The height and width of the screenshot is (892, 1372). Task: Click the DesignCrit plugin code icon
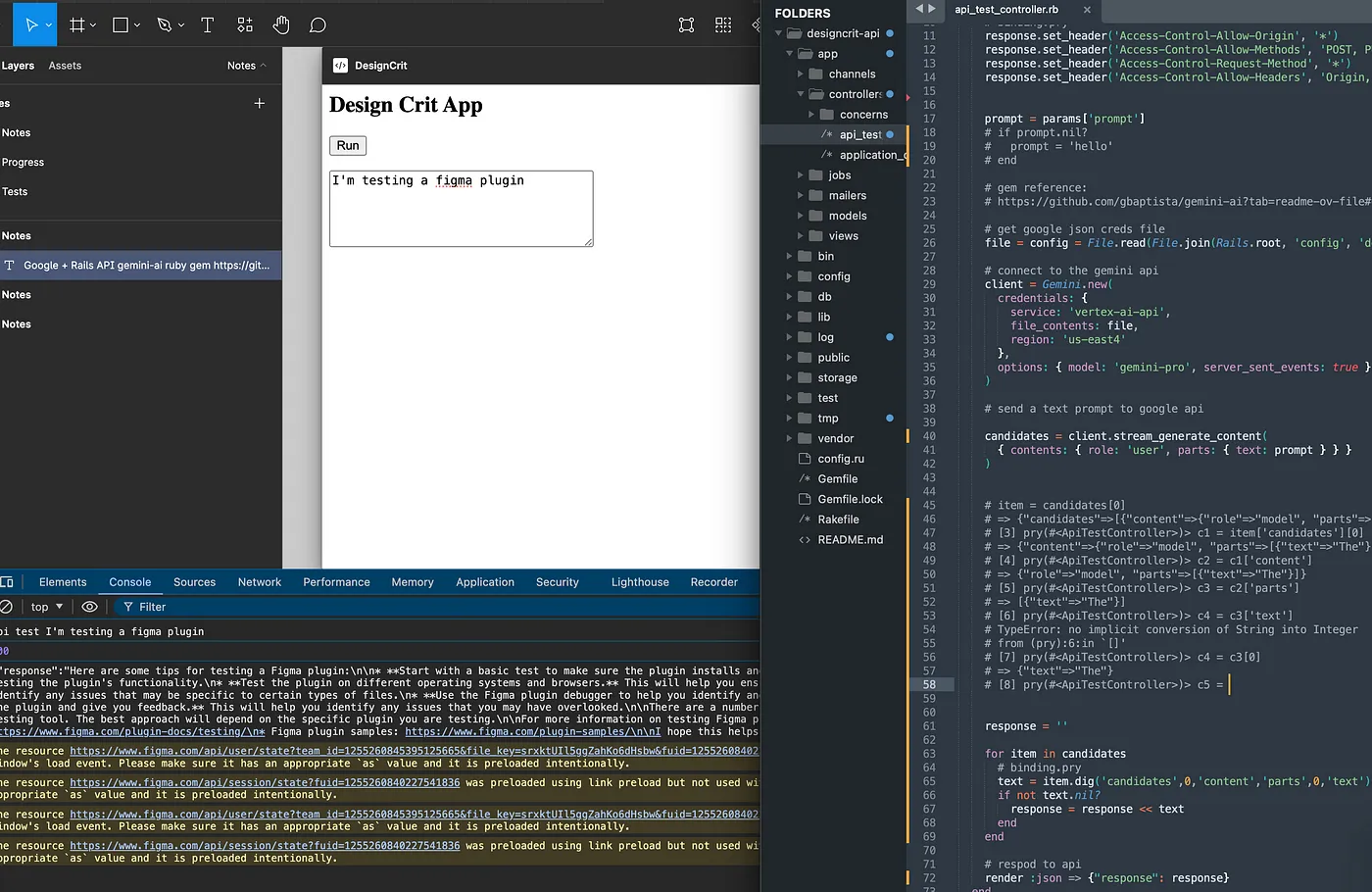[x=340, y=66]
